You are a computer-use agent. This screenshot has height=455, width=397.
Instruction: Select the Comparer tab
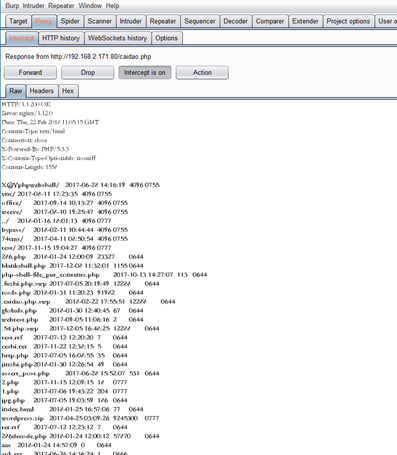270,21
